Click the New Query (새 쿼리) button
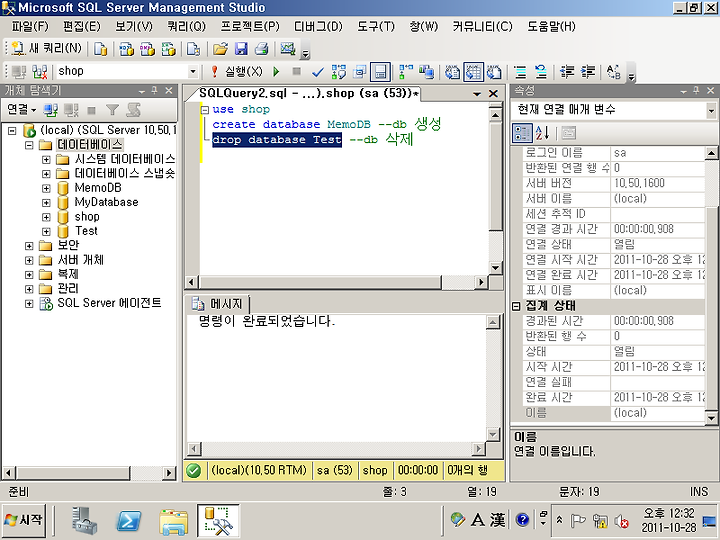 coord(46,48)
